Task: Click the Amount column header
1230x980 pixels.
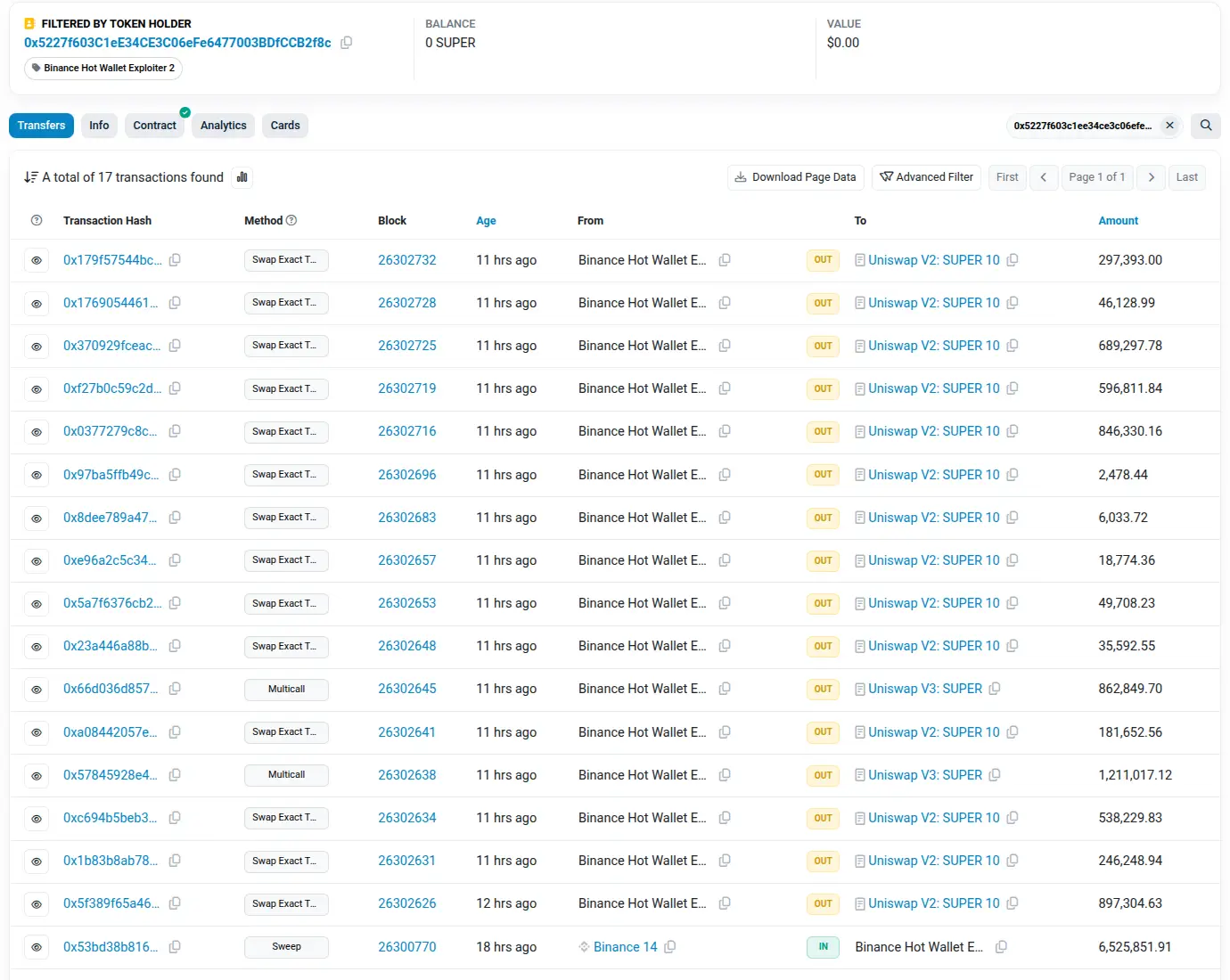Action: (1119, 221)
